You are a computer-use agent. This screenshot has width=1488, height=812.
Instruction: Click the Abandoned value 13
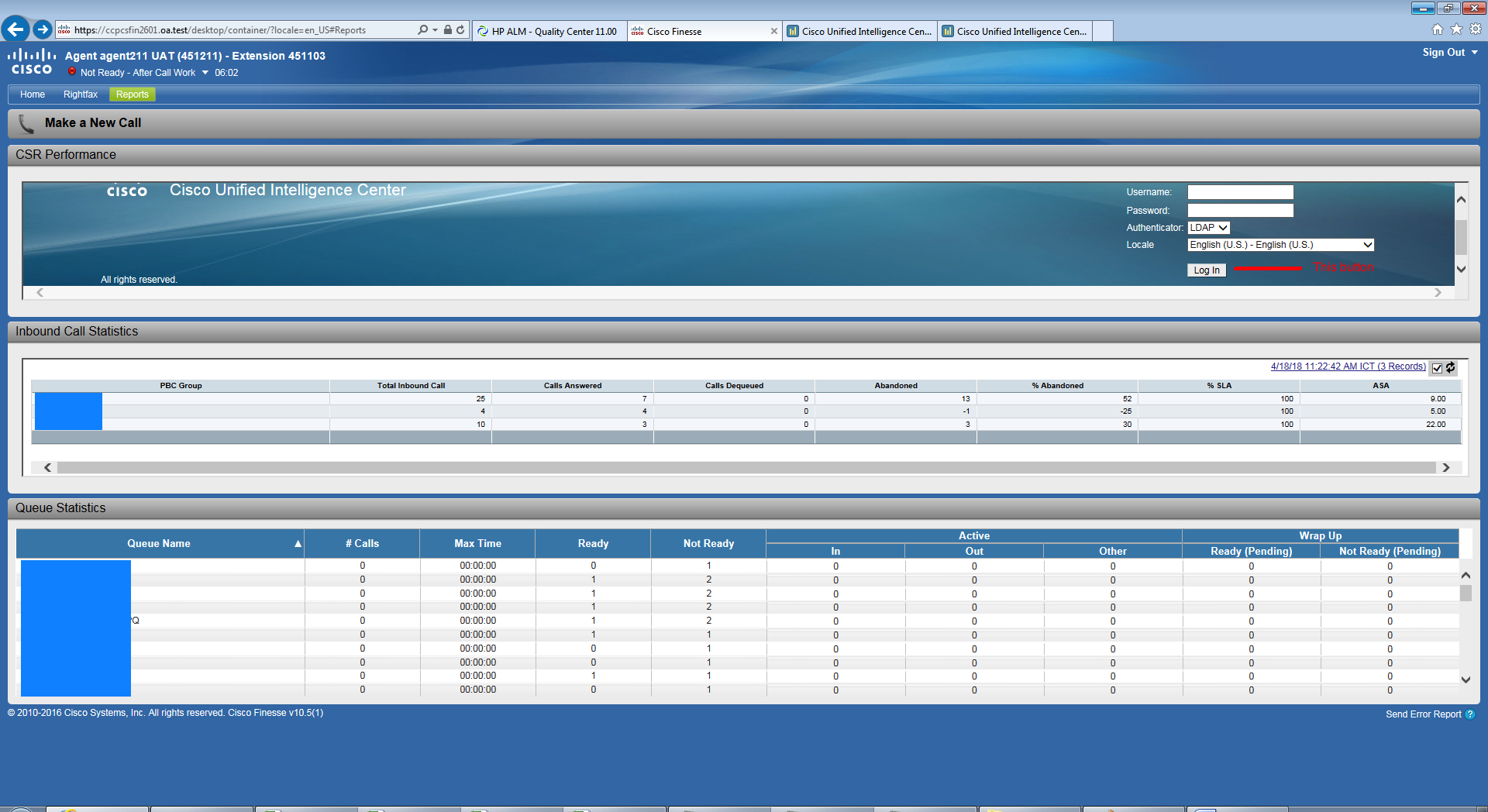[x=966, y=399]
